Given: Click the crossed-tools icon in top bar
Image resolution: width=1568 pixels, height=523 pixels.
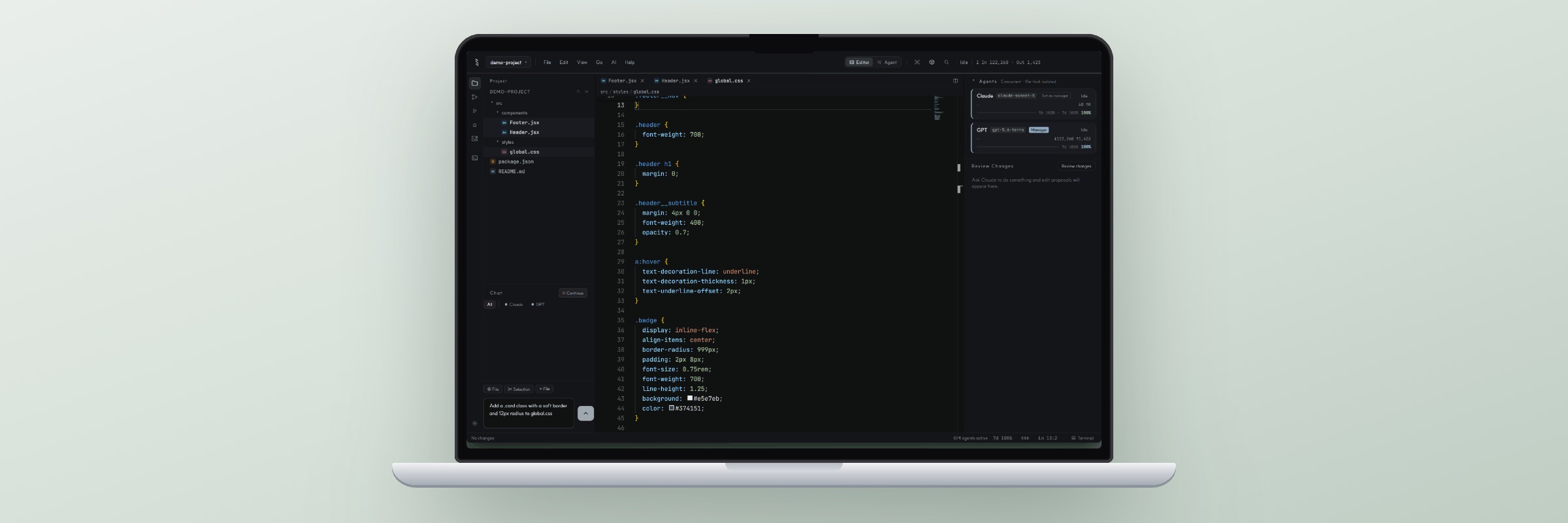Looking at the screenshot, I should tap(917, 62).
